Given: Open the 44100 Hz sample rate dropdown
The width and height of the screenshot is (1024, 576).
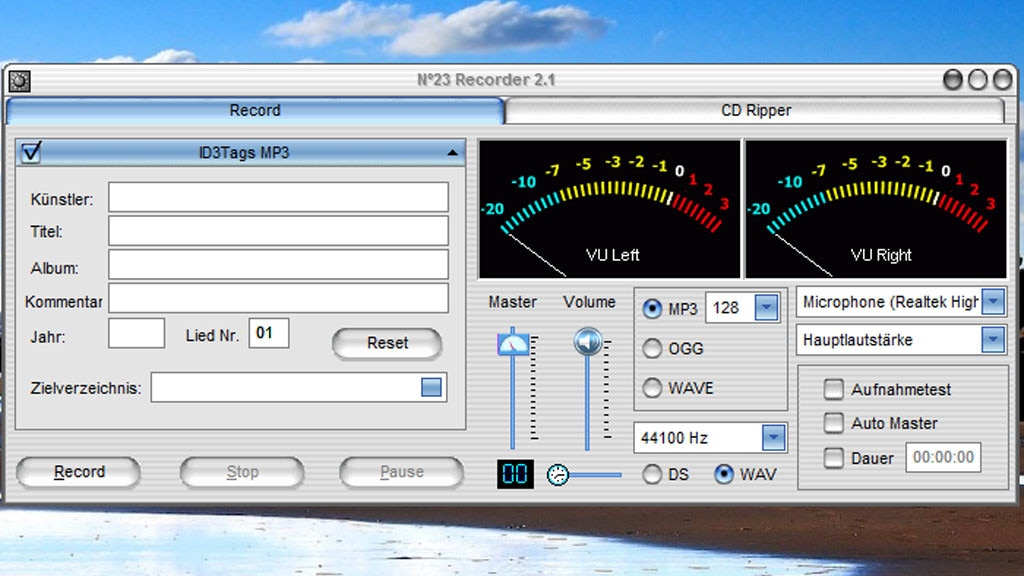Looking at the screenshot, I should (773, 438).
